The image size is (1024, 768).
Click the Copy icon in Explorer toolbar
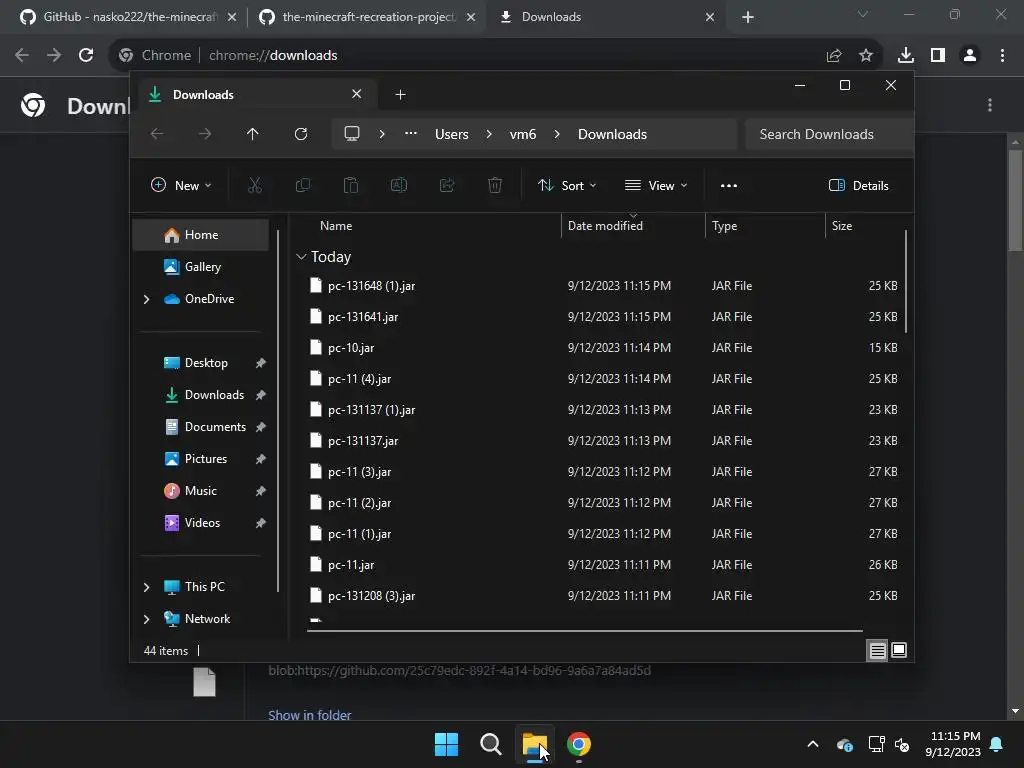(303, 185)
